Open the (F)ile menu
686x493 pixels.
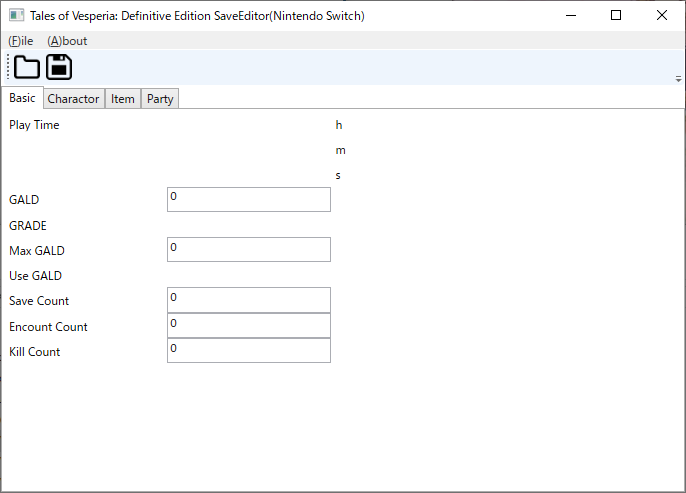[21, 41]
